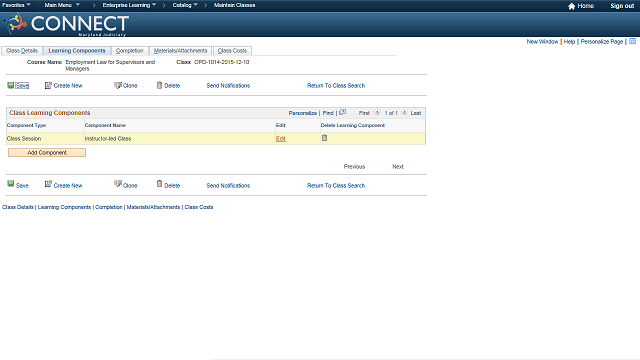Click the bottom Return To Class Search link
This screenshot has width=640, height=360.
(x=336, y=185)
